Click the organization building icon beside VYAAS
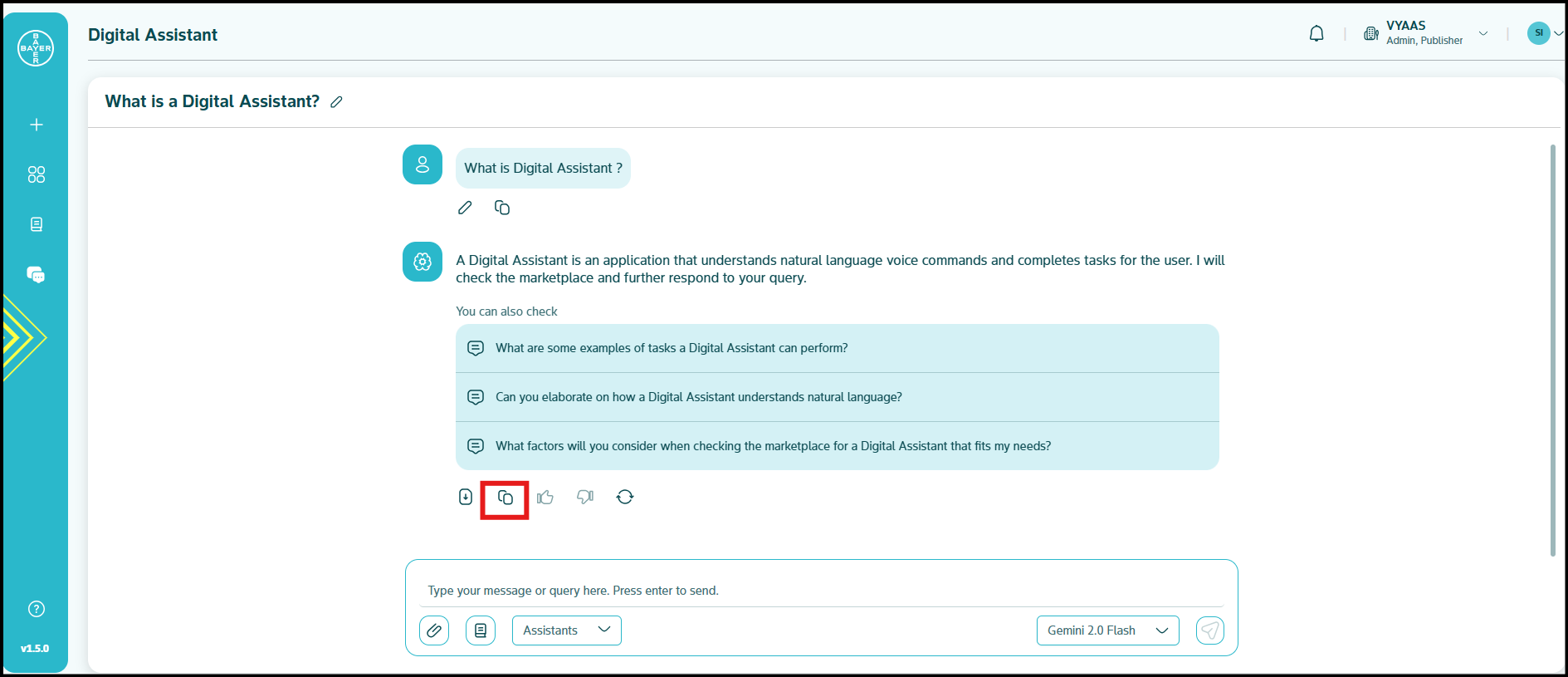The width and height of the screenshot is (1568, 677). click(1371, 34)
